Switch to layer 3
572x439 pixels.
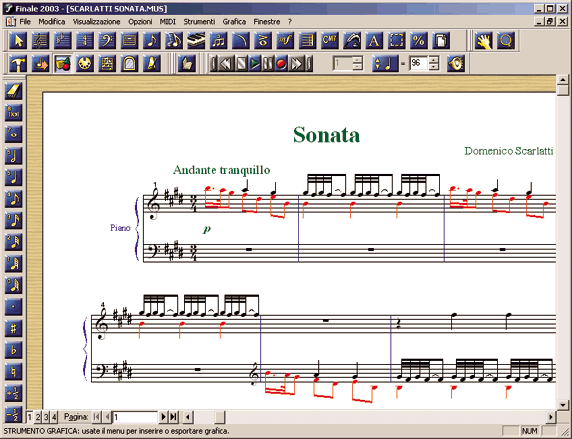(x=46, y=416)
